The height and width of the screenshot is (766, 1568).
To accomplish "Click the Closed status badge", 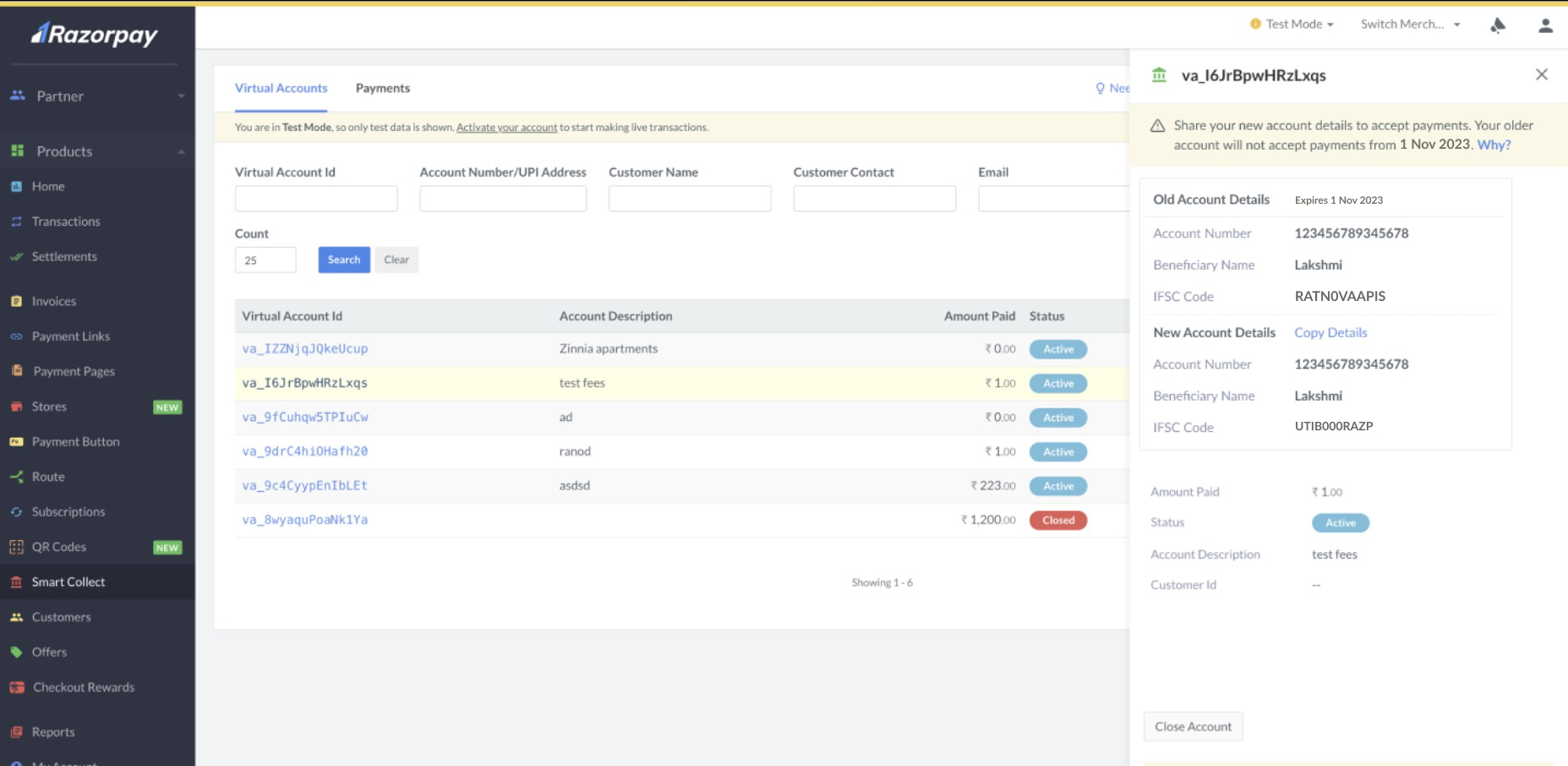I will pyautogui.click(x=1058, y=520).
